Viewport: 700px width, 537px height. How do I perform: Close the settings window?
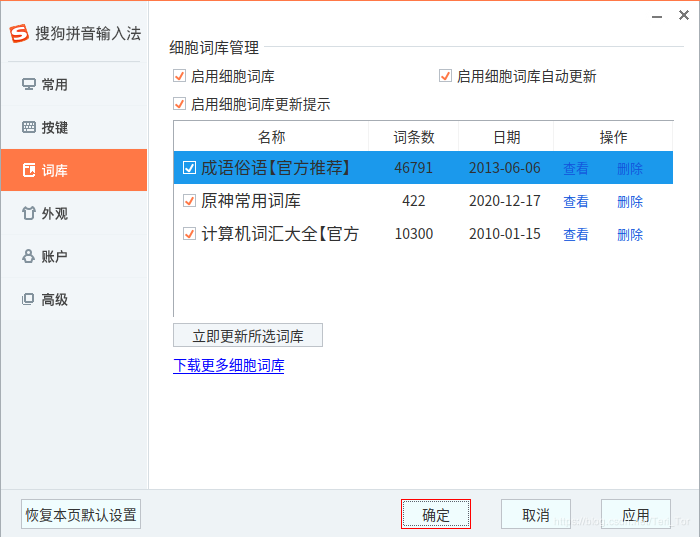(683, 15)
